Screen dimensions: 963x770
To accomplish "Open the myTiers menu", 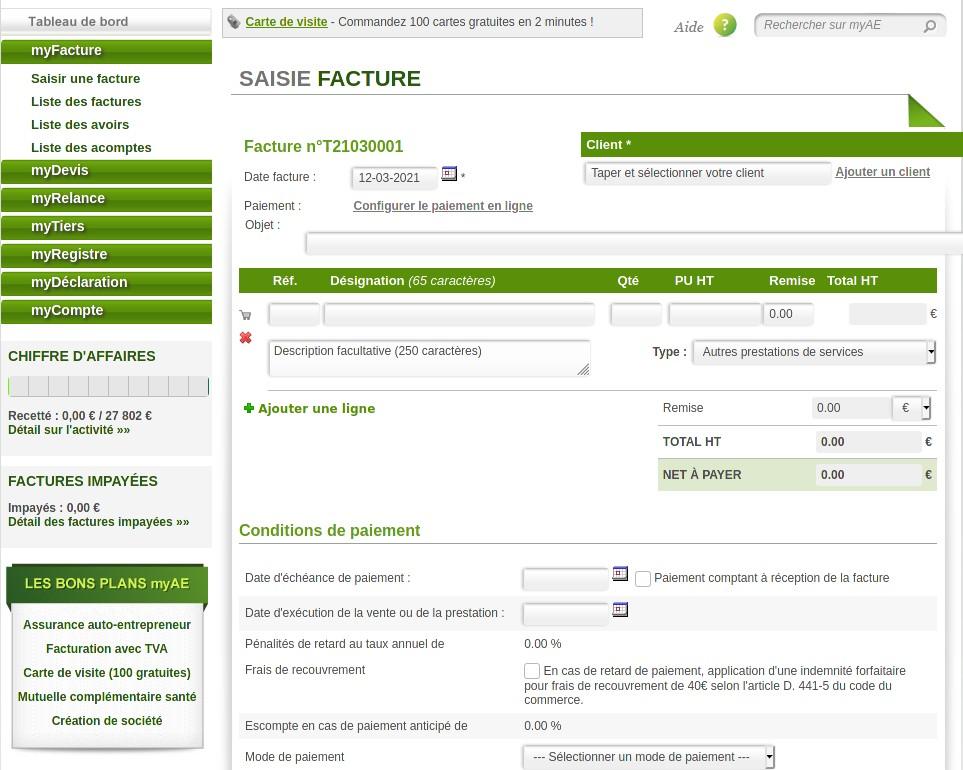I will coord(106,227).
